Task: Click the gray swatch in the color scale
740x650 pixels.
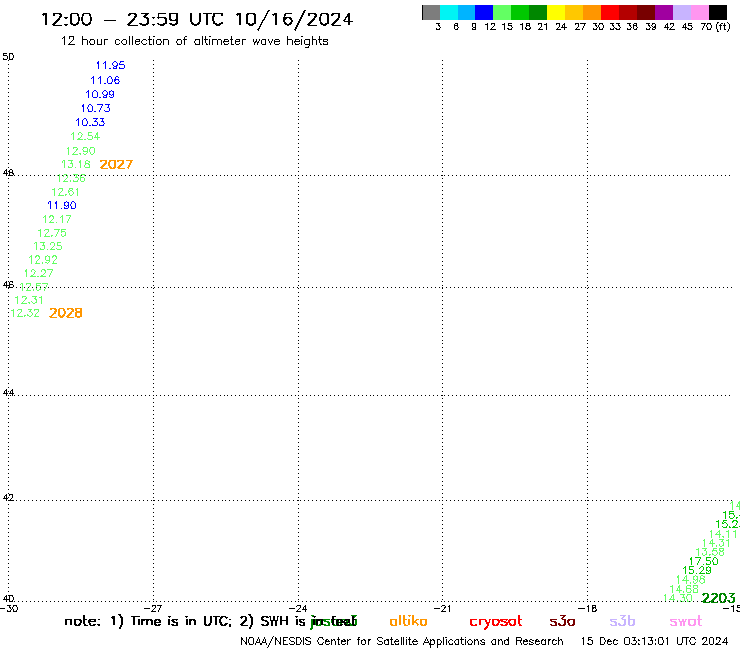Action: (x=431, y=12)
